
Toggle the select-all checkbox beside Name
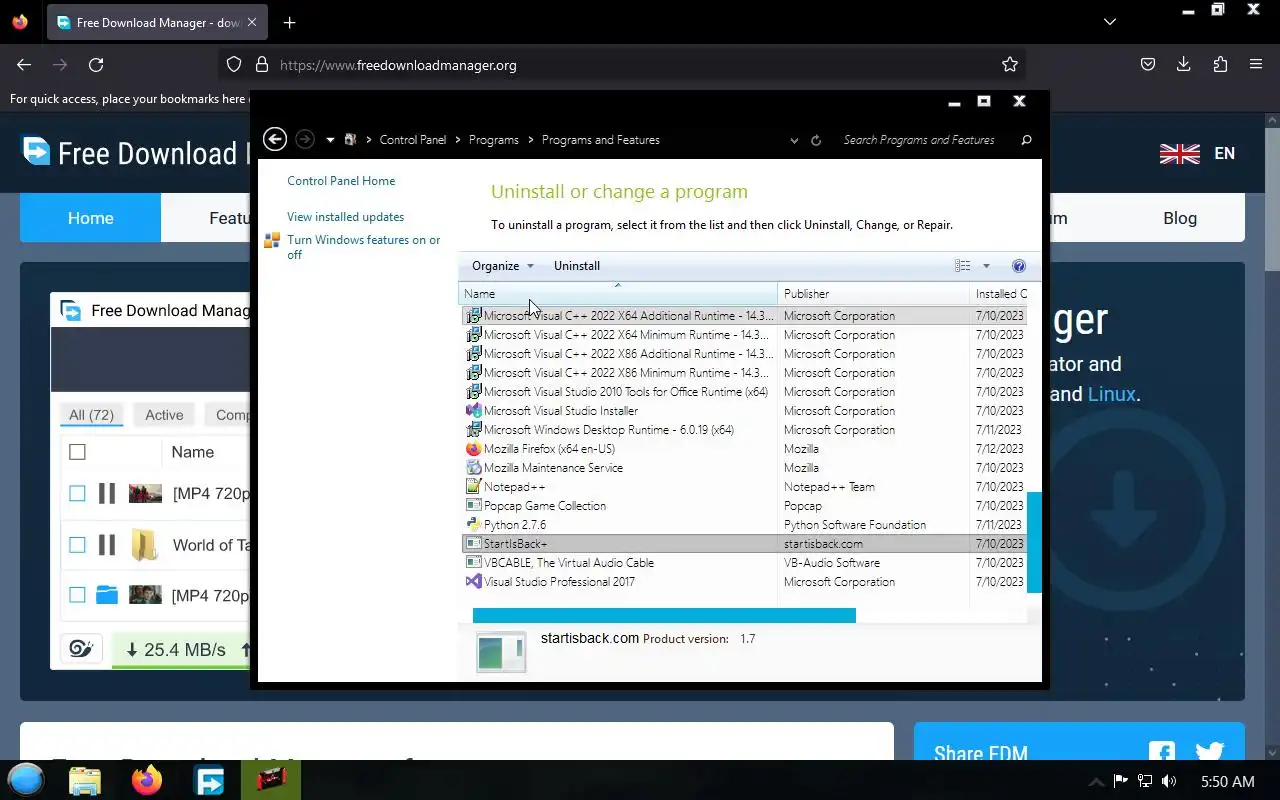77,452
